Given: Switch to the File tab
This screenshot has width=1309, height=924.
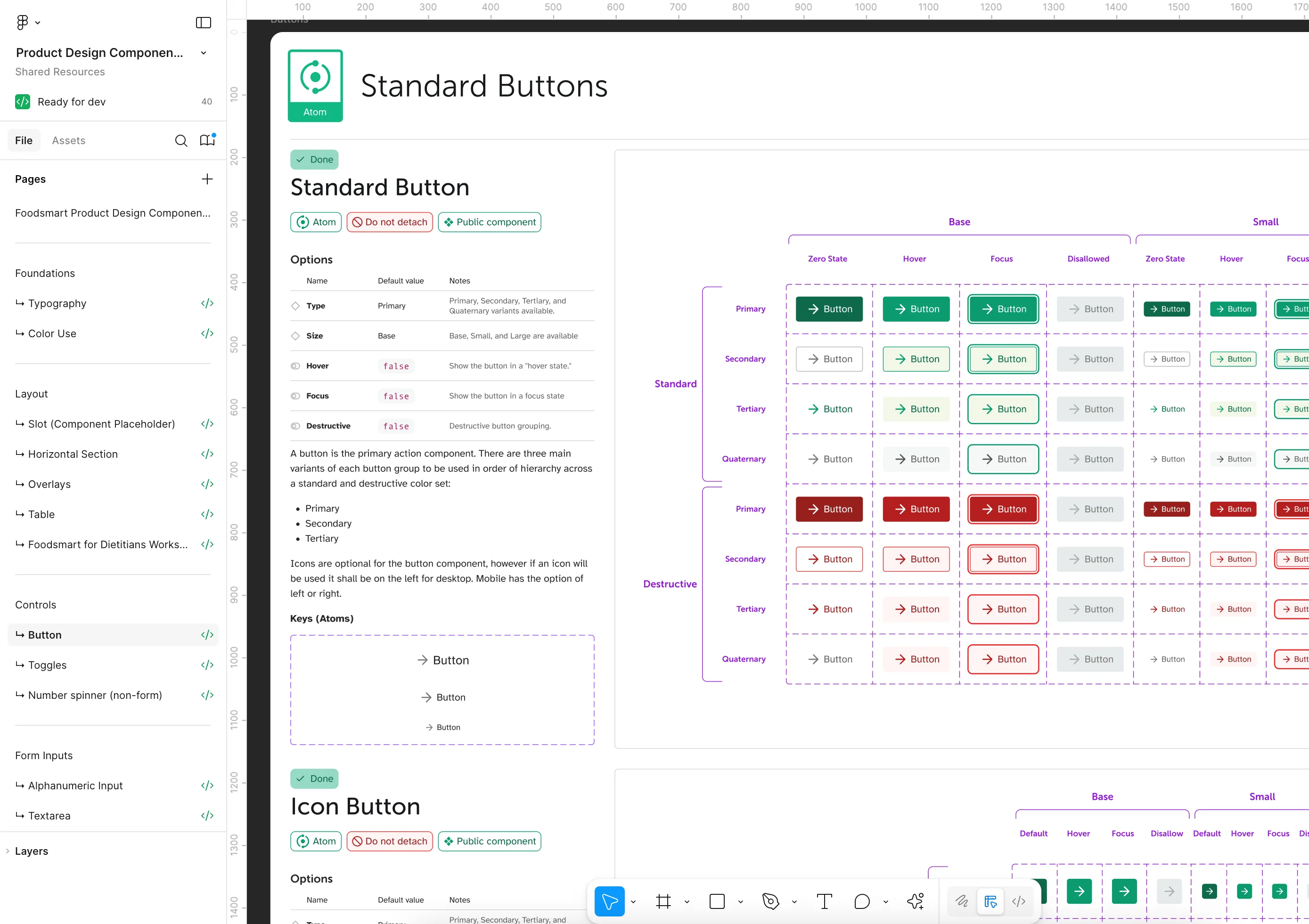Looking at the screenshot, I should coord(24,141).
